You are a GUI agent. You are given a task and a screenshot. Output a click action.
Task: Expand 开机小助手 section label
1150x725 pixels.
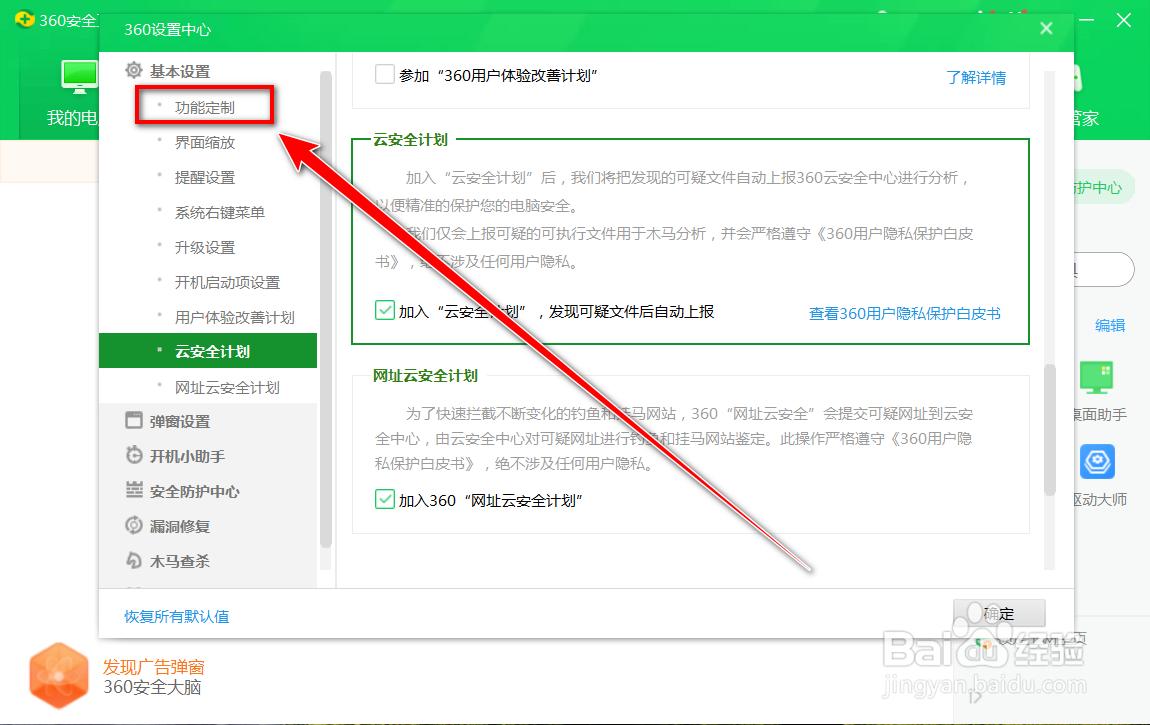pyautogui.click(x=187, y=456)
